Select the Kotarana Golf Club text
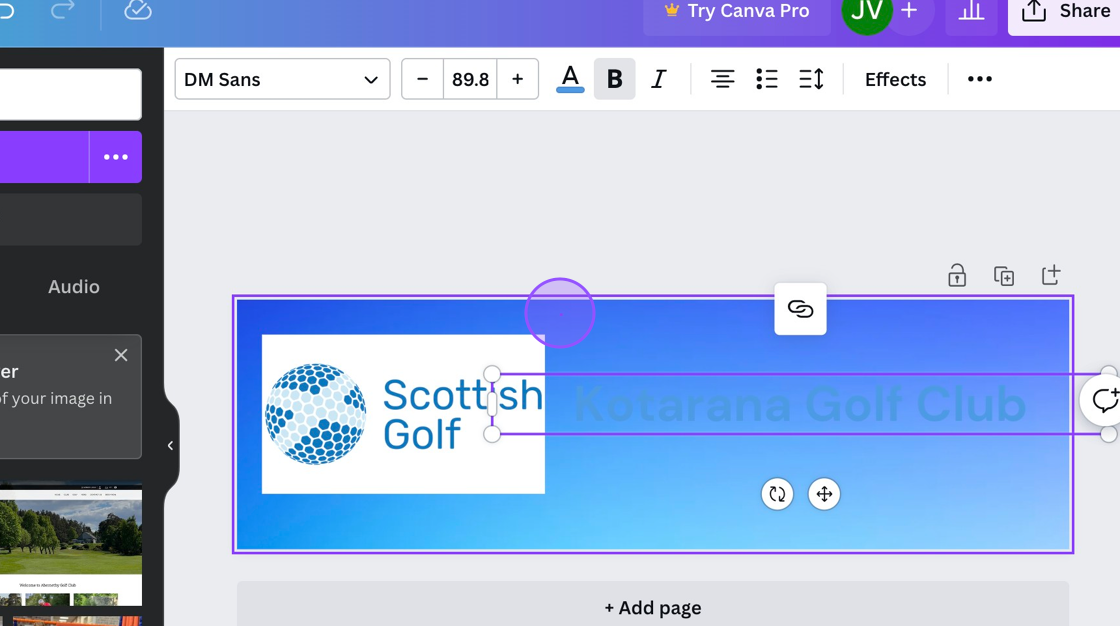1120x626 pixels. 800,404
